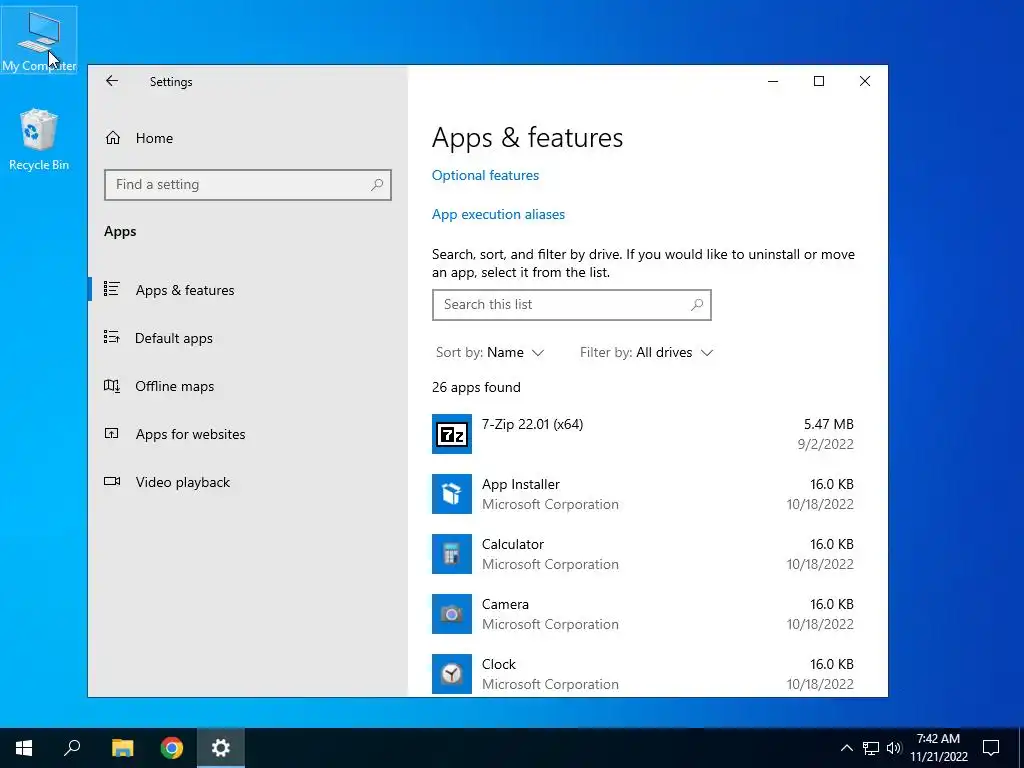Click the Search this list field
The height and width of the screenshot is (768, 1024).
pos(571,305)
